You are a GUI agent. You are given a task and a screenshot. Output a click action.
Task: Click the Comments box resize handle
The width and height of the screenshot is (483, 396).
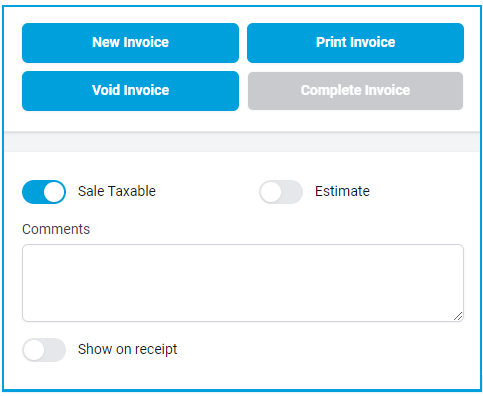[x=458, y=316]
